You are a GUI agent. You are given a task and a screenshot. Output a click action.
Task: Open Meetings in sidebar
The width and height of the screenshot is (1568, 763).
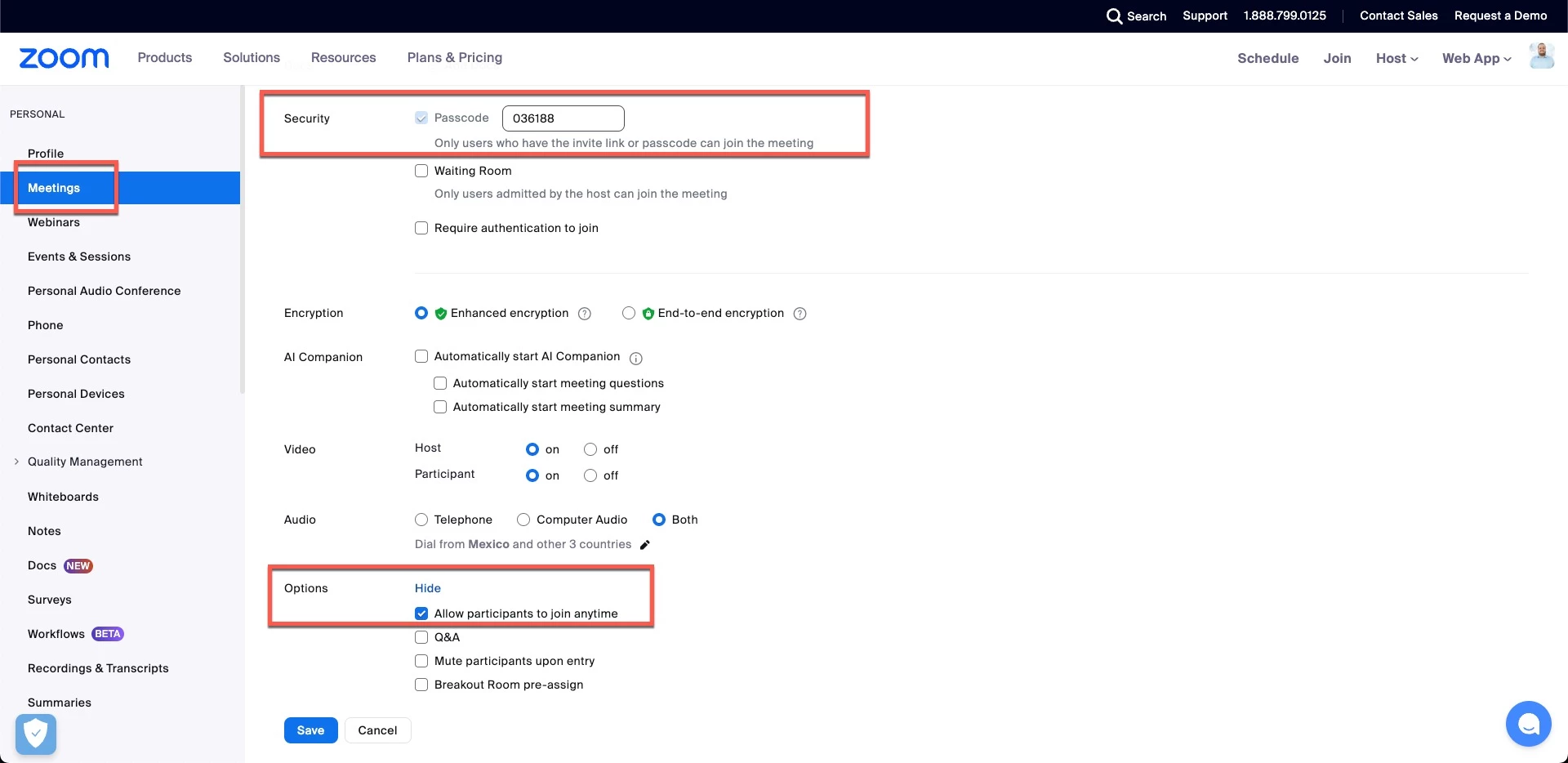(x=120, y=188)
